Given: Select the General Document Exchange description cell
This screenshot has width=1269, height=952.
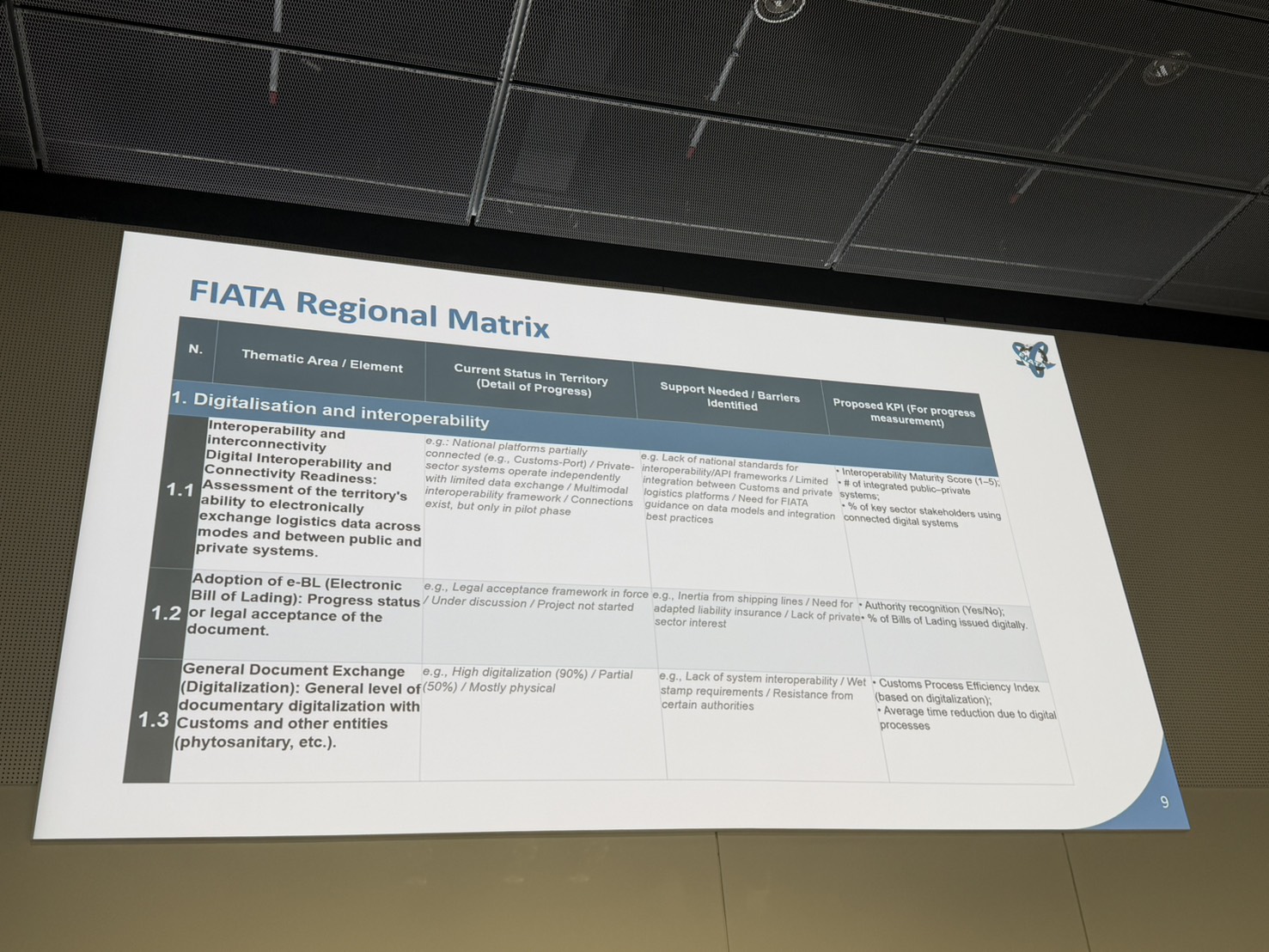Looking at the screenshot, I should tap(298, 706).
